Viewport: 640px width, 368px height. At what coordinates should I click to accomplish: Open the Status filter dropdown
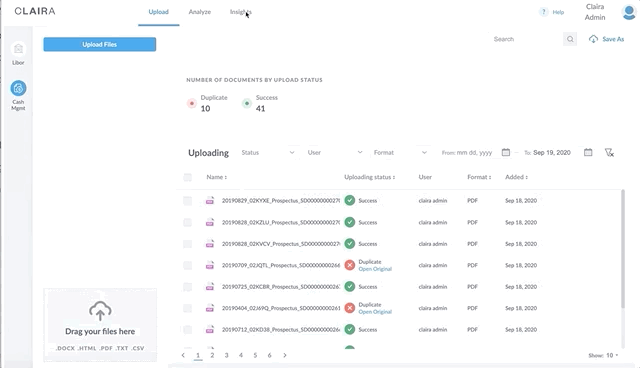tap(268, 153)
